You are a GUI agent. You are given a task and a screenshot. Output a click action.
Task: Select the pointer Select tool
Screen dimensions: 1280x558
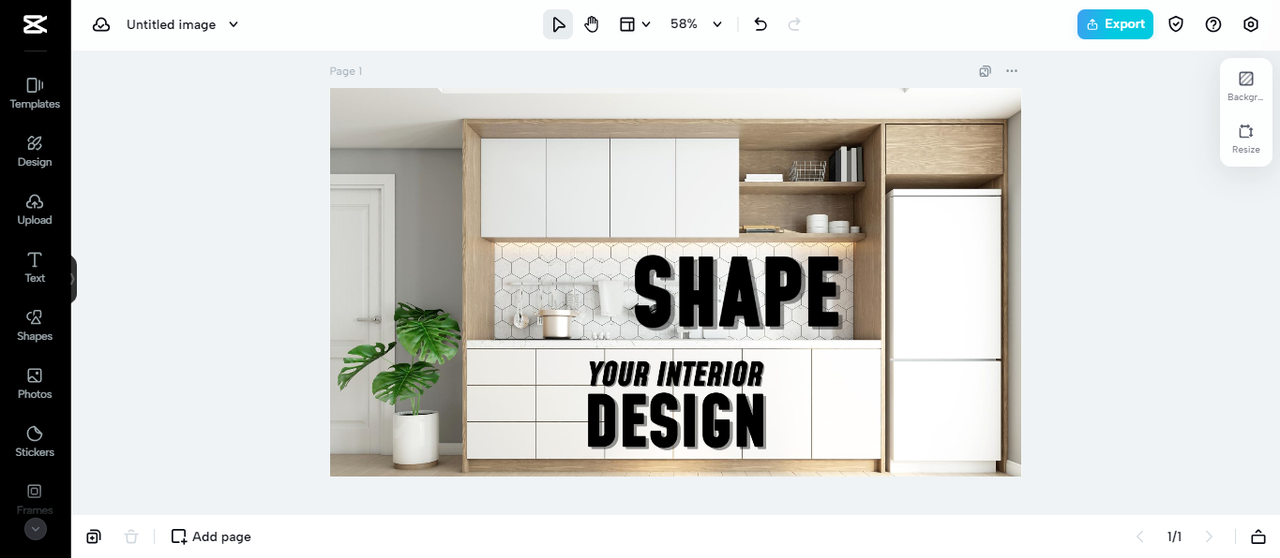click(558, 24)
